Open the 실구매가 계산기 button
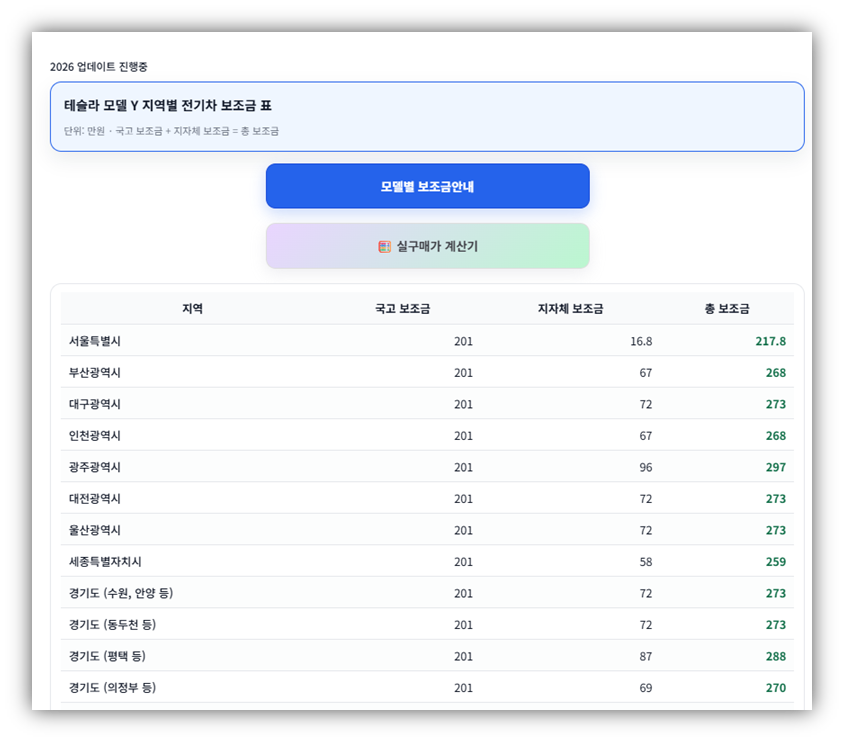The height and width of the screenshot is (742, 844). tap(427, 246)
